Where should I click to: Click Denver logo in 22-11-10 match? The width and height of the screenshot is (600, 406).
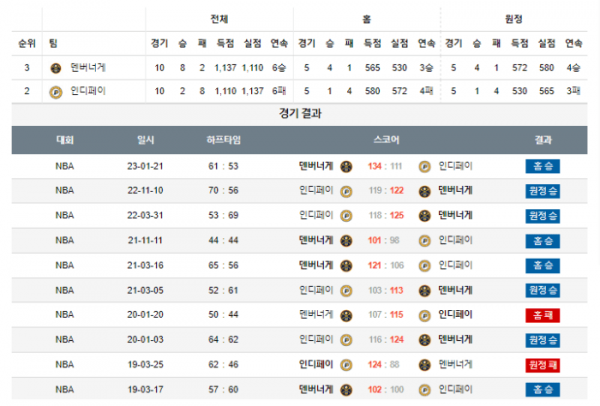pyautogui.click(x=424, y=191)
